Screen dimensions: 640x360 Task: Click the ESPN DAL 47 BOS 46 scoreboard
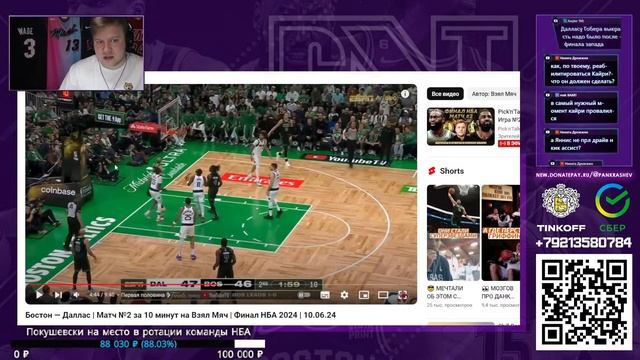click(221, 284)
